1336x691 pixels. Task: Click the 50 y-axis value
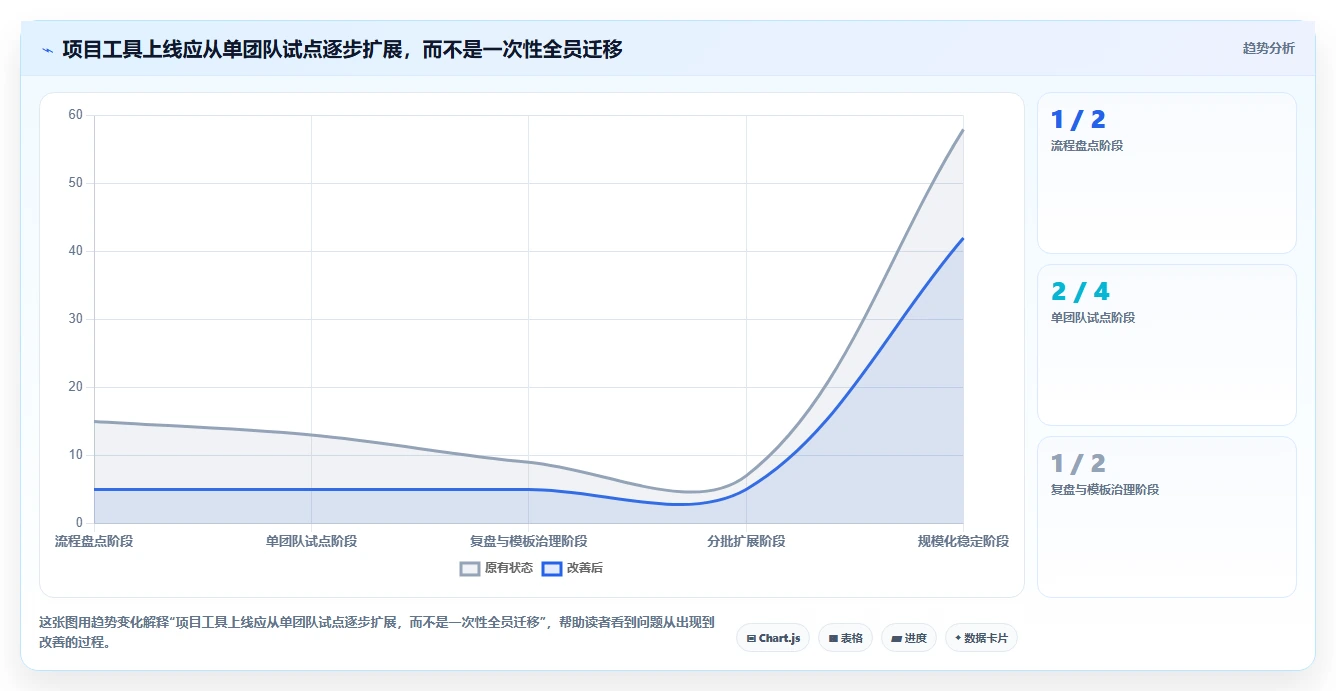[x=76, y=183]
